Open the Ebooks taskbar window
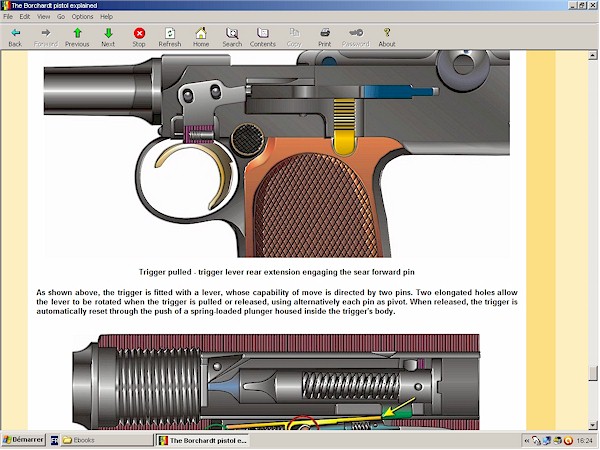This screenshot has width=600, height=450. tap(107, 440)
